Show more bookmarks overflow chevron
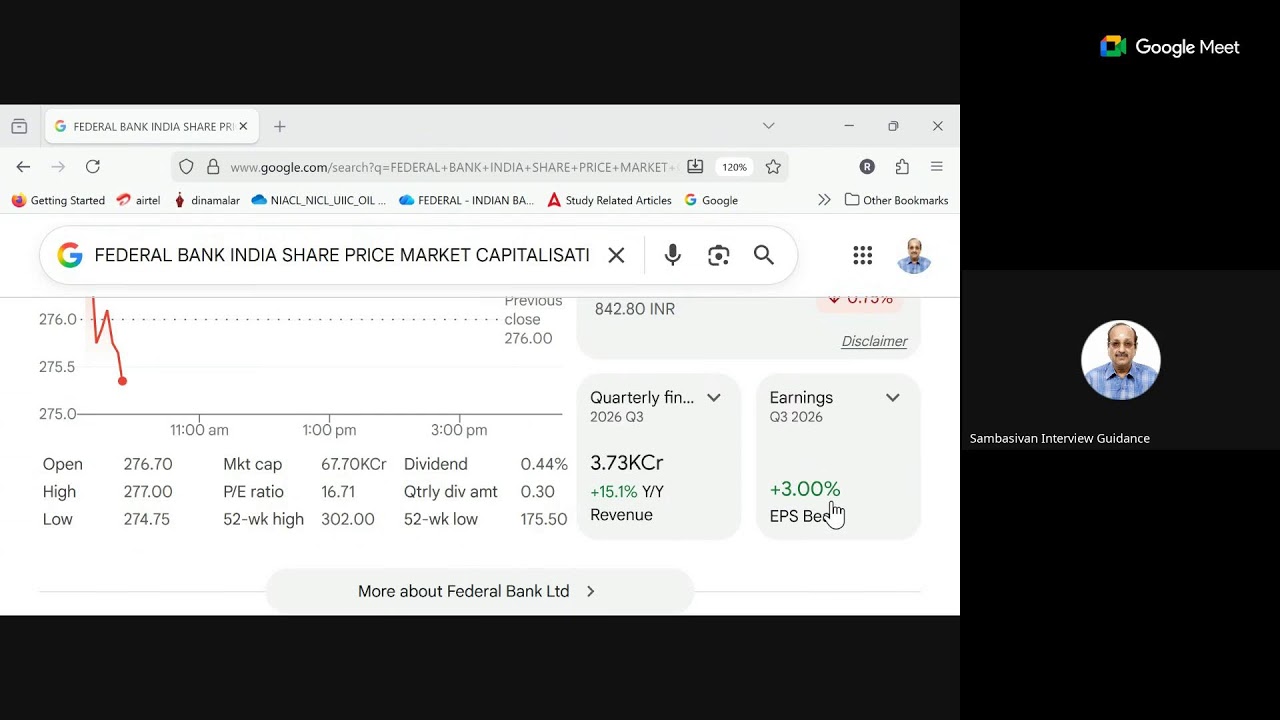Image resolution: width=1280 pixels, height=720 pixels. click(824, 200)
